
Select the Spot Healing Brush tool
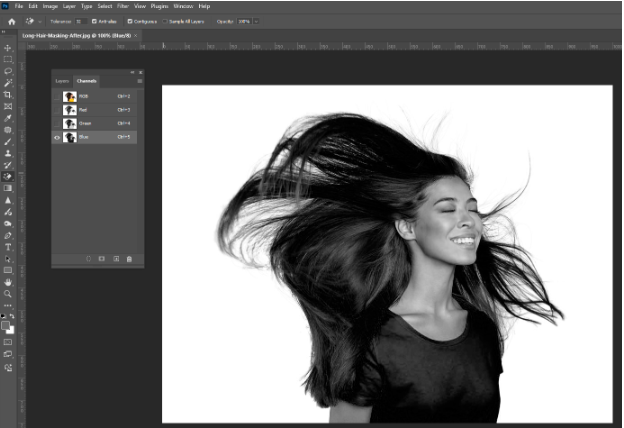8,130
